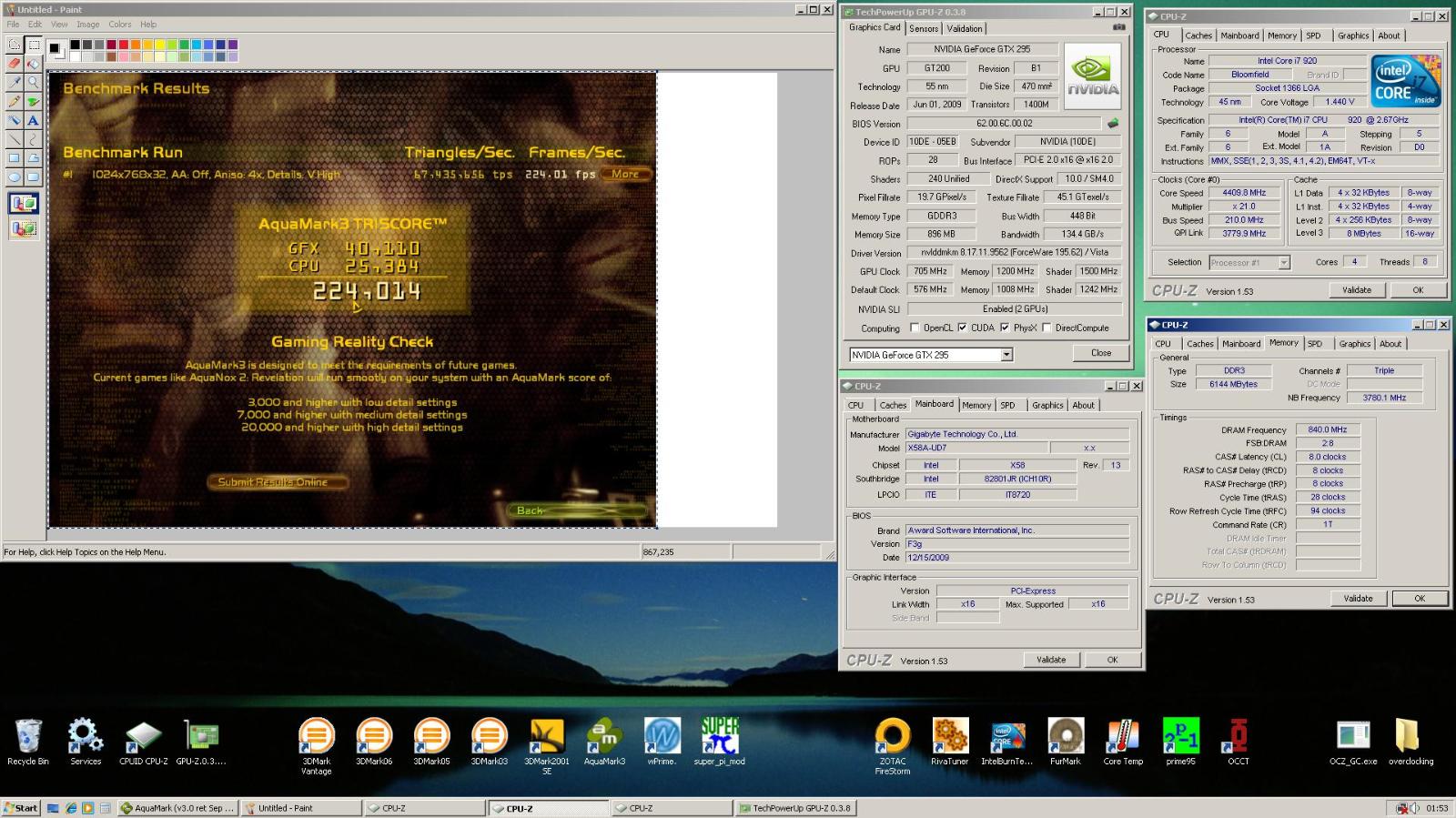Click Close button in GPU-Z
Screen dimensions: 1456x818
(x=1101, y=353)
